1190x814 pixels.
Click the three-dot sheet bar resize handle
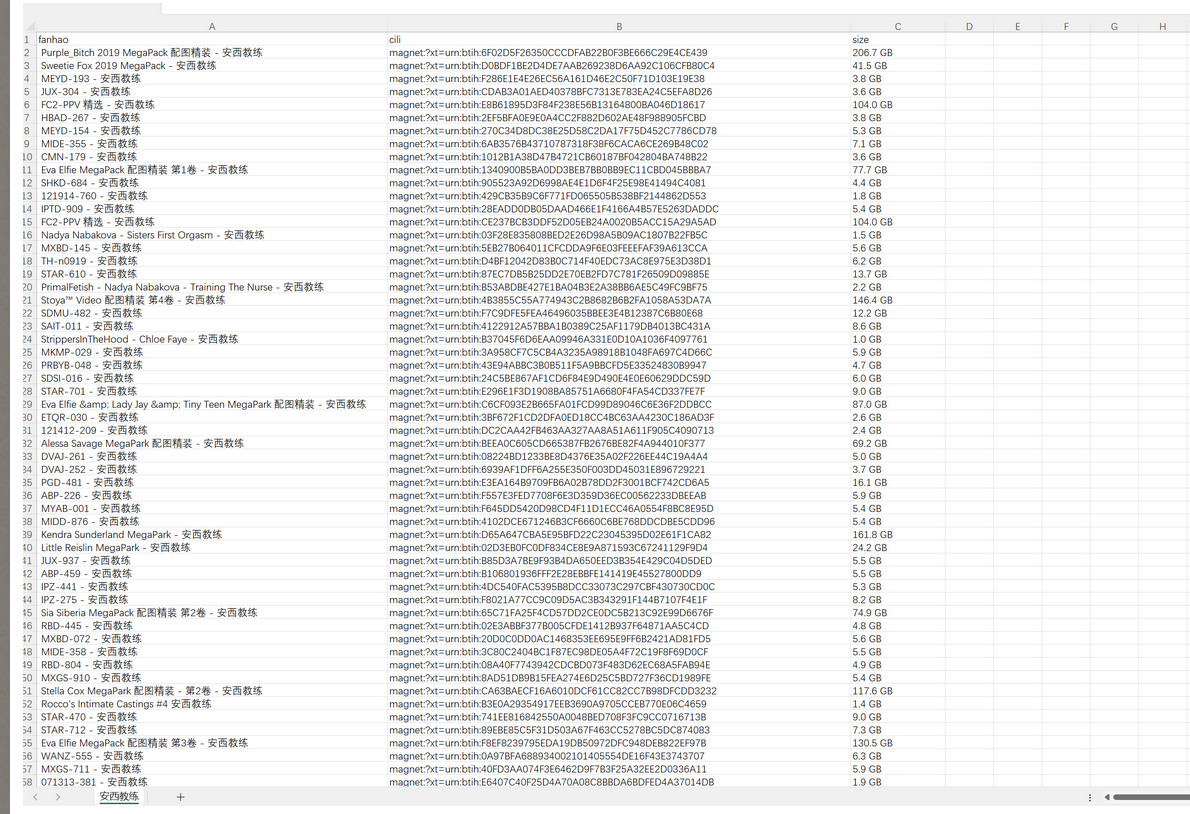click(x=1090, y=797)
